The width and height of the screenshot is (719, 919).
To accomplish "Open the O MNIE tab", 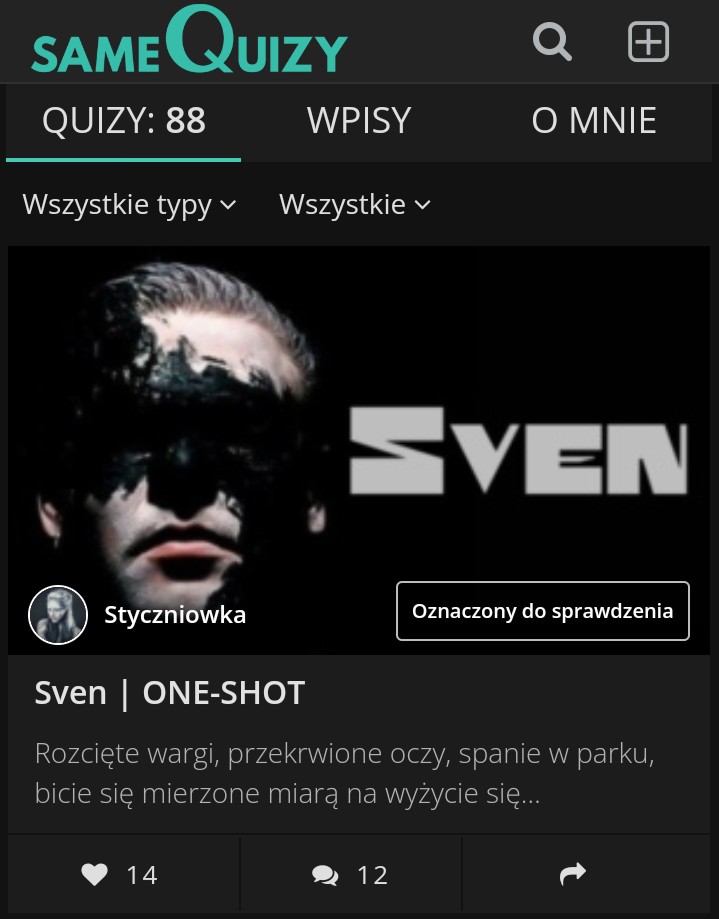I will tap(594, 121).
